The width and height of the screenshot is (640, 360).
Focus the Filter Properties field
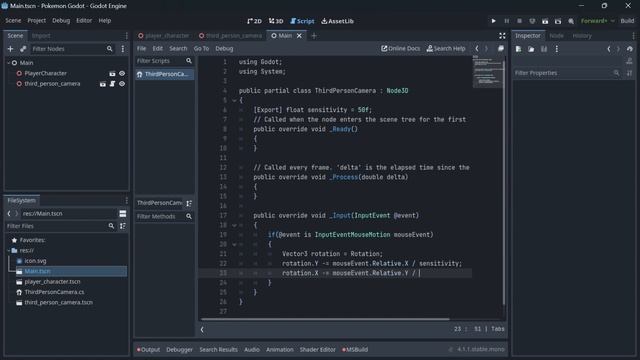click(x=567, y=73)
